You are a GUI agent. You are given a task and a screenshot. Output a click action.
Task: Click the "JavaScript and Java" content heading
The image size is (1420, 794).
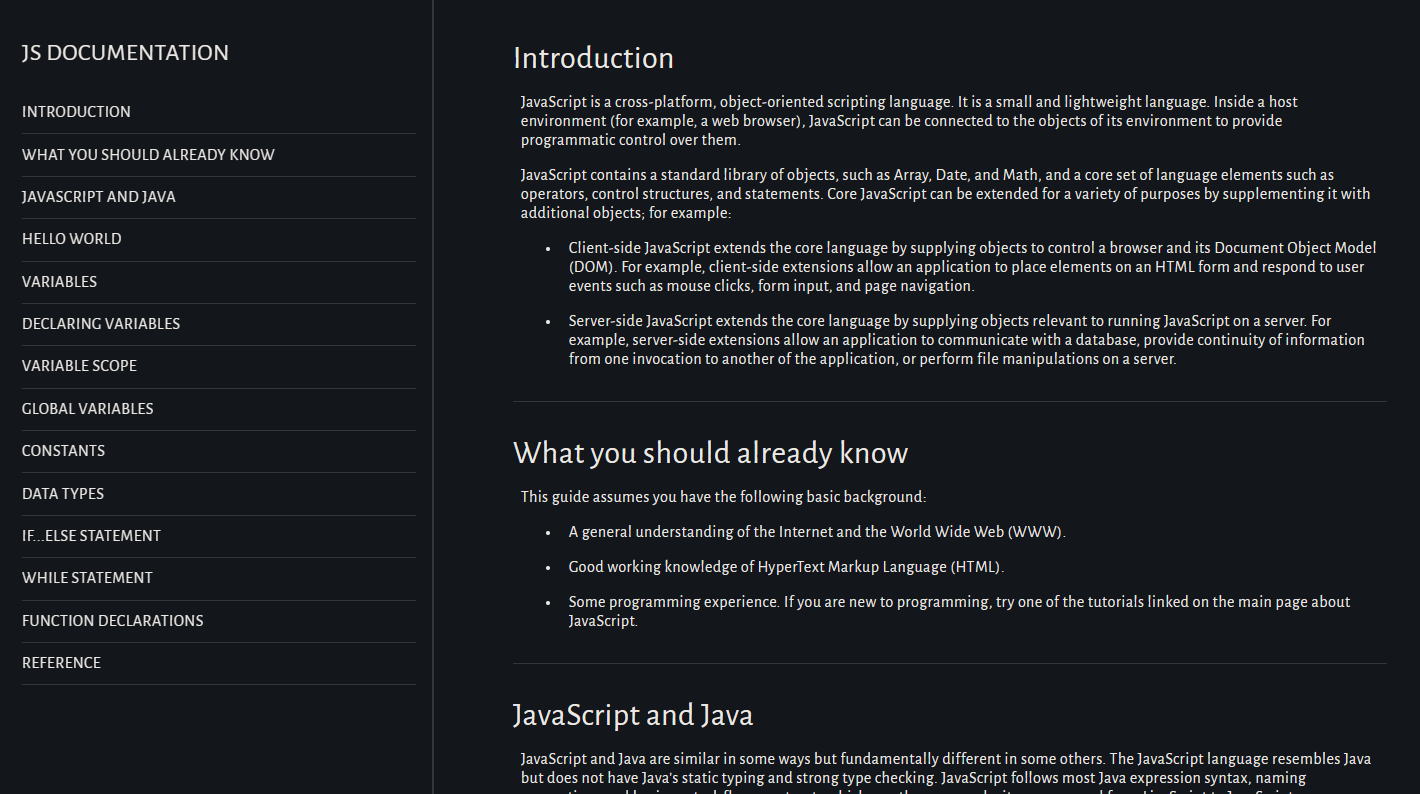pos(632,715)
